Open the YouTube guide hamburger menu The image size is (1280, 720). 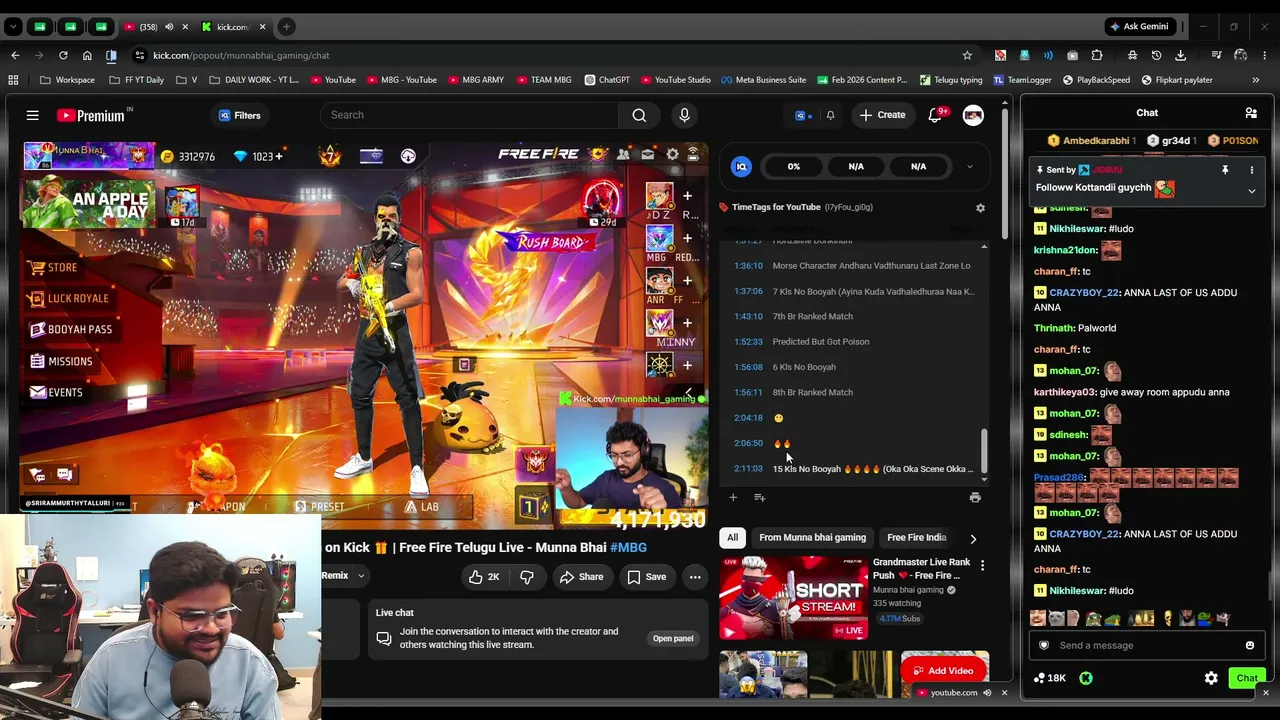(x=32, y=115)
